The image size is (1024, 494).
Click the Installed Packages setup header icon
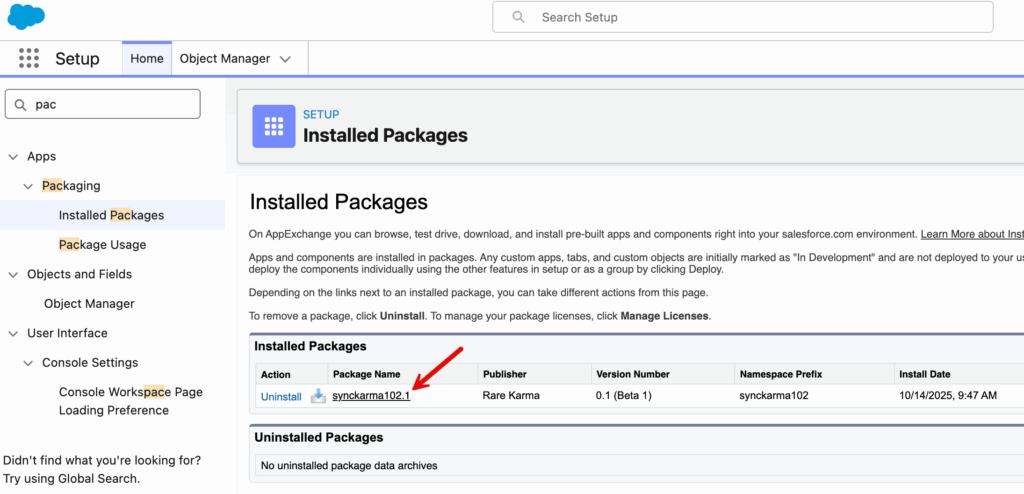(274, 126)
